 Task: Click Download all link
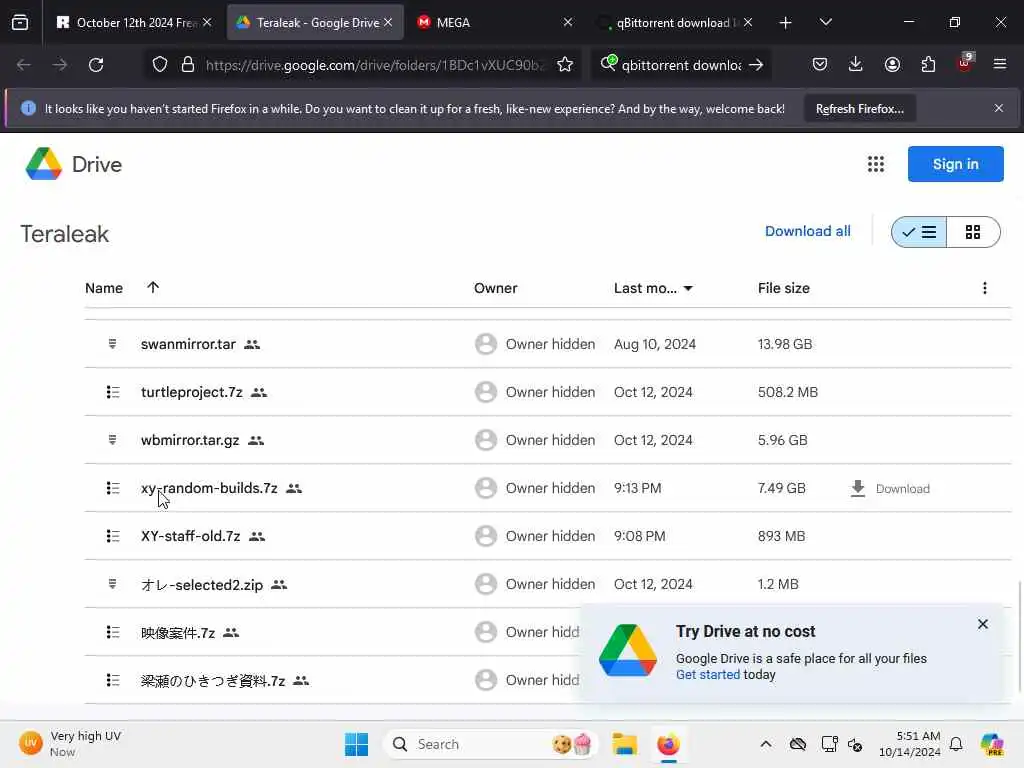(808, 231)
